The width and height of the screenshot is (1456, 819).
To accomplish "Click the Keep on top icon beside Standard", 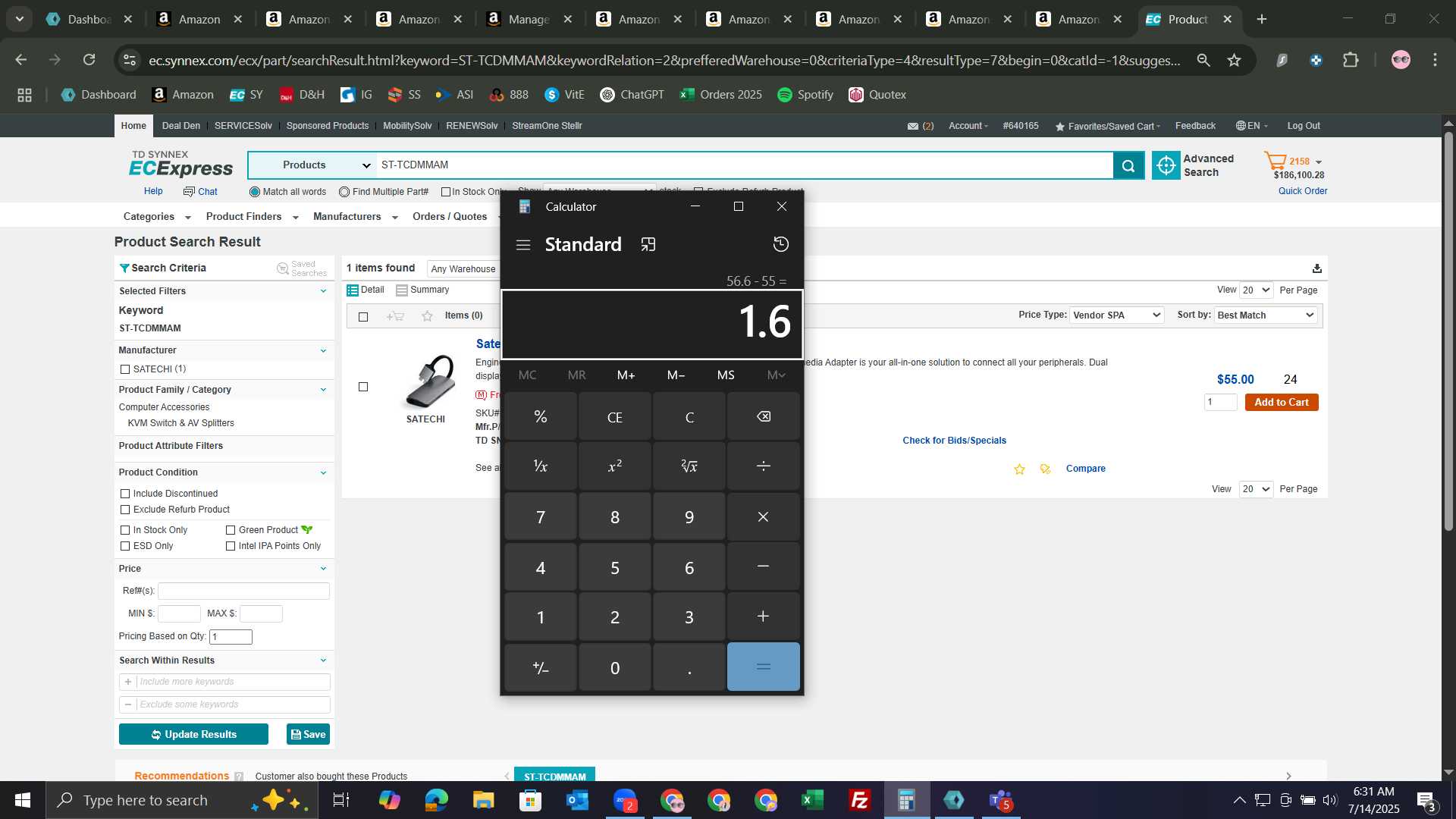I will point(648,245).
